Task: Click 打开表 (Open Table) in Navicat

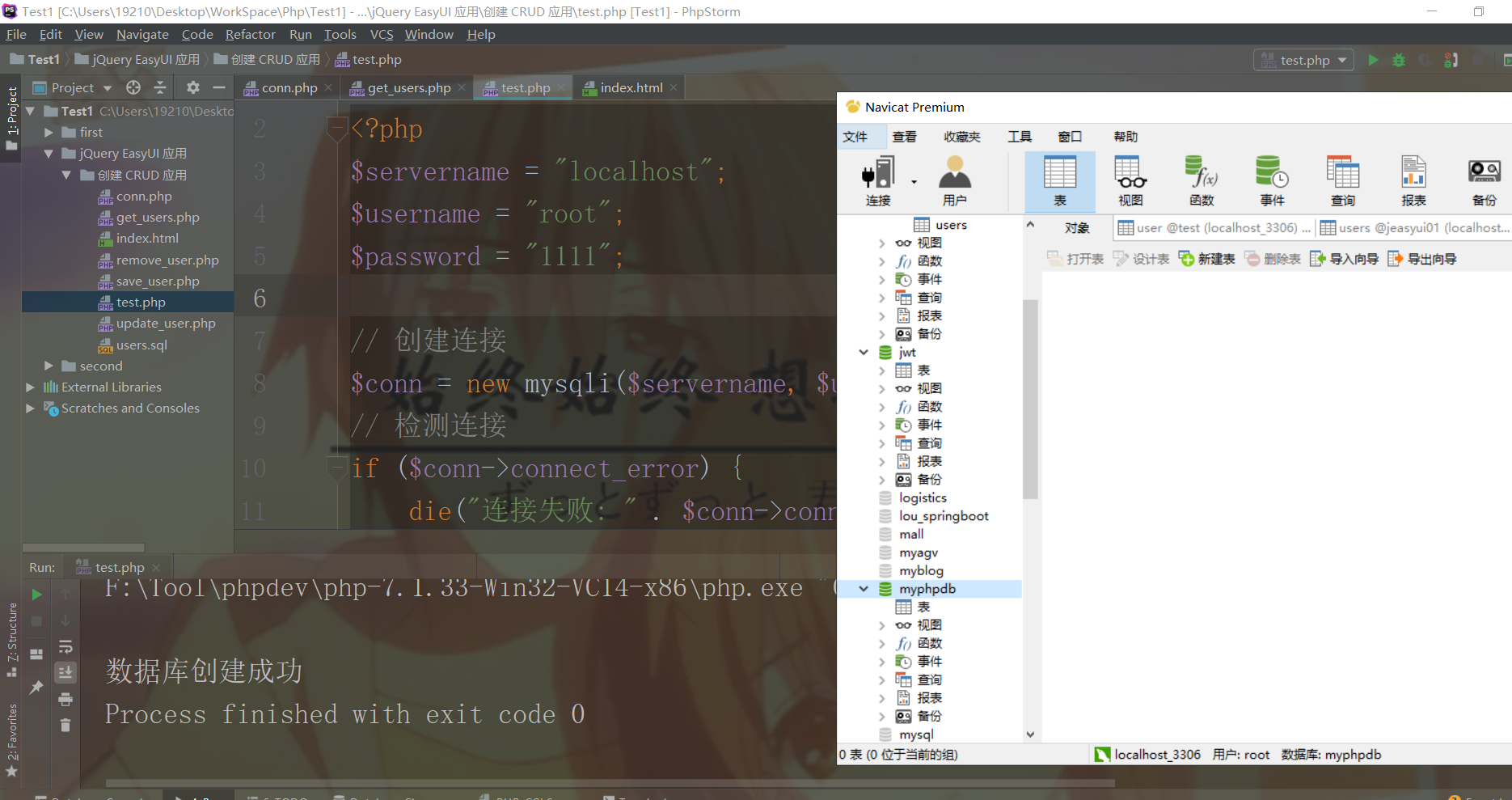Action: (x=1075, y=259)
